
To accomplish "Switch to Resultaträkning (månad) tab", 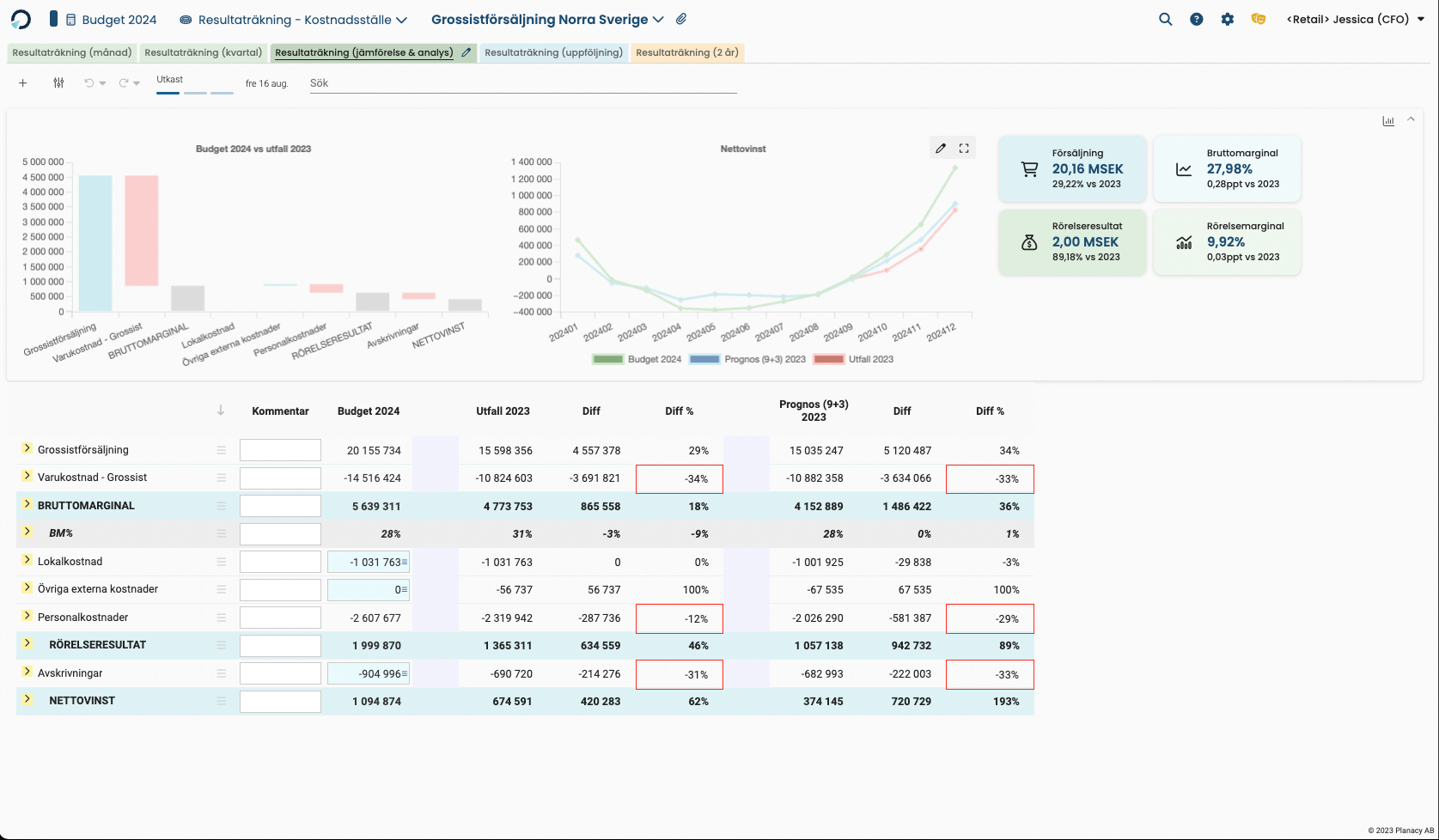I will pyautogui.click(x=72, y=52).
